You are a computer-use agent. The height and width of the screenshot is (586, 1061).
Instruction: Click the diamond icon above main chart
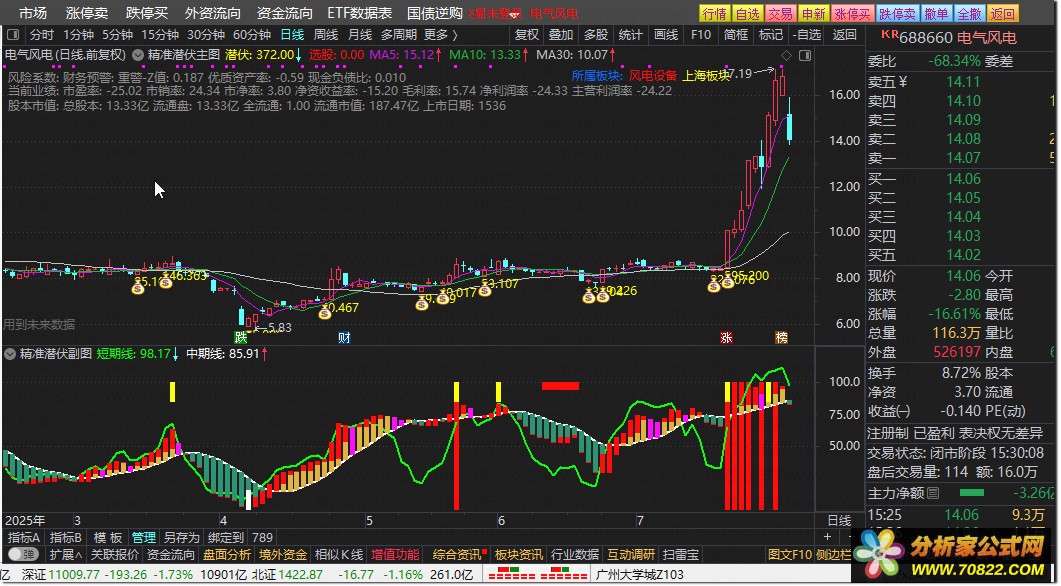[786, 55]
